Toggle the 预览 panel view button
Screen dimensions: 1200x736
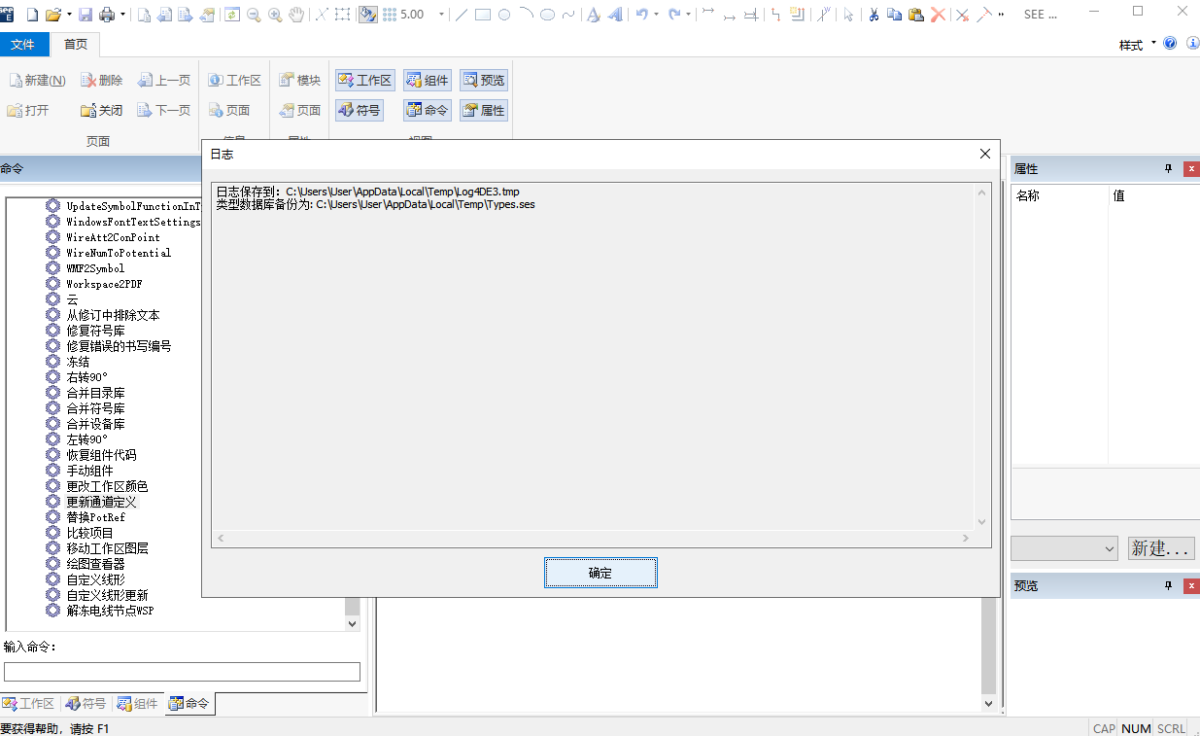pyautogui.click(x=484, y=80)
